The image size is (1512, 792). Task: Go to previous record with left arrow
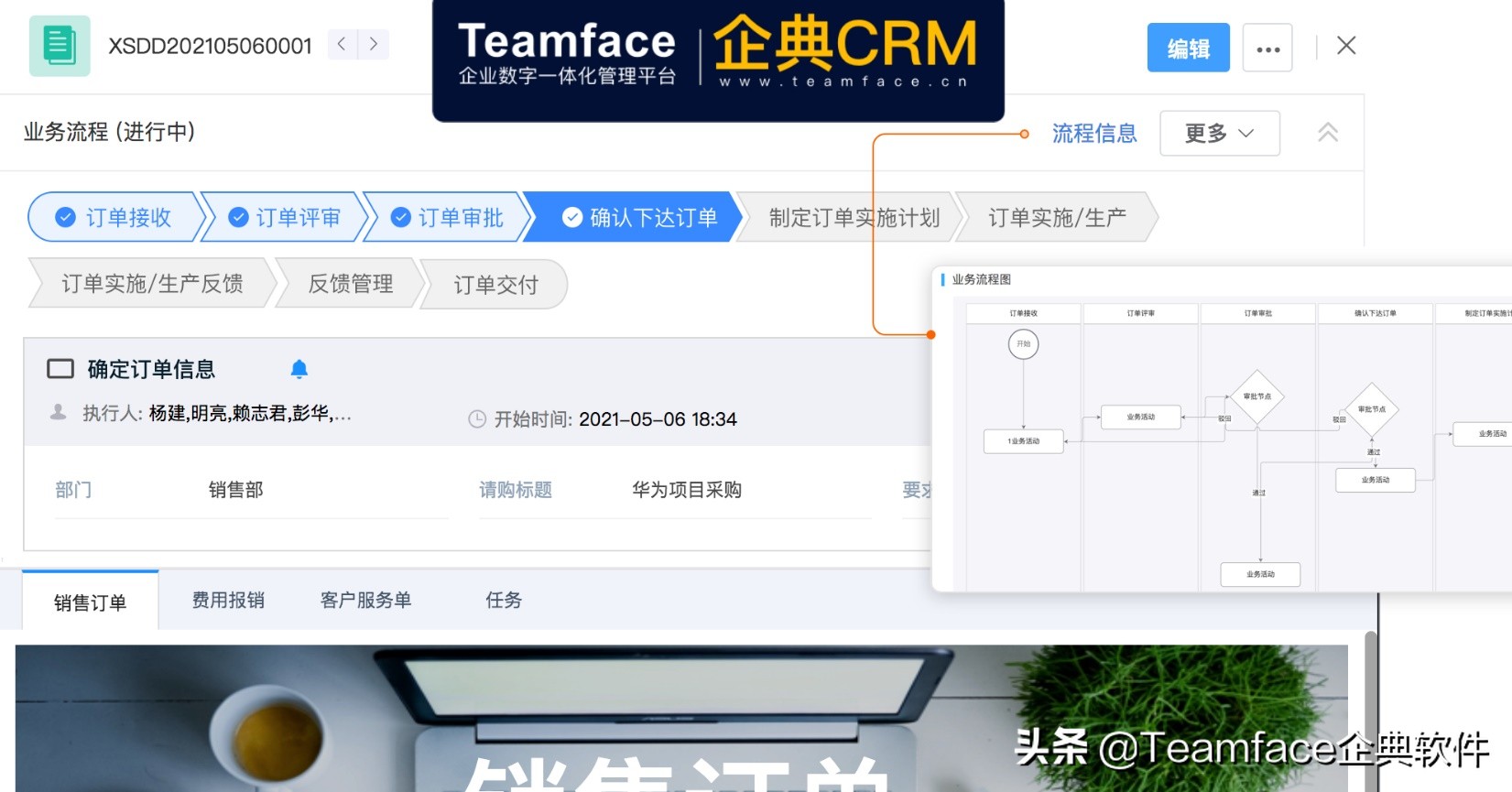click(342, 44)
